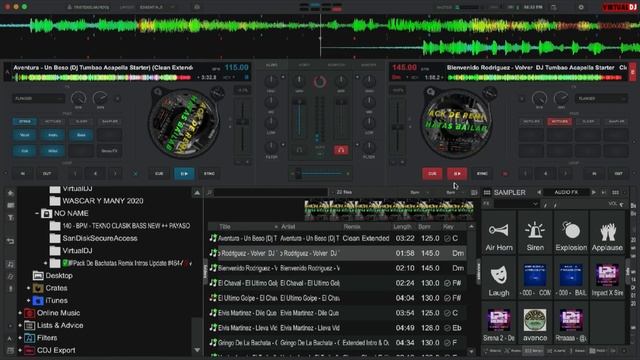640x360 pixels.
Task: Toggle the right channel headphone cue button
Action: coord(341,150)
